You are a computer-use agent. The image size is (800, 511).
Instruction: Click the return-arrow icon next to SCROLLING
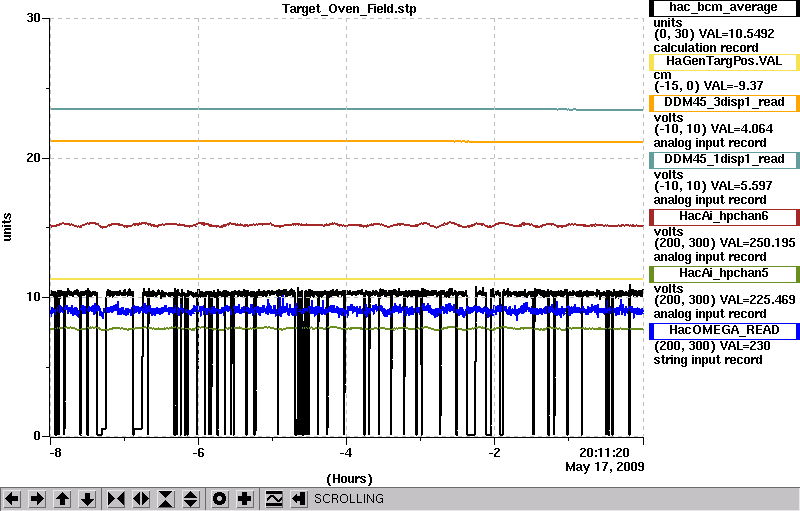pos(299,499)
